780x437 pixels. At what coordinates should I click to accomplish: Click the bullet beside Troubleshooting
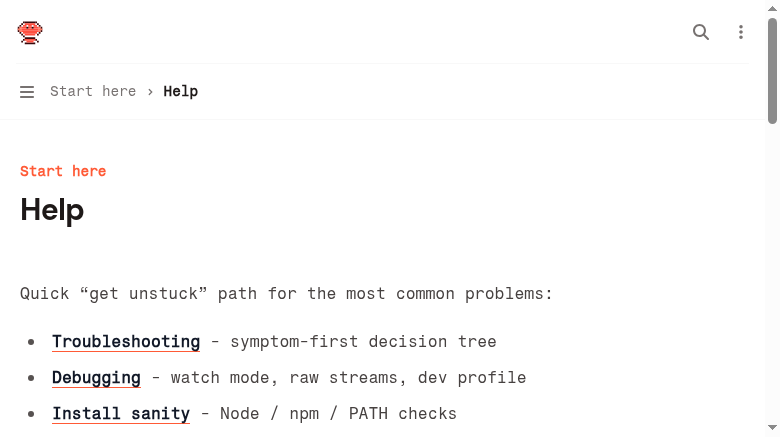[x=31, y=342]
